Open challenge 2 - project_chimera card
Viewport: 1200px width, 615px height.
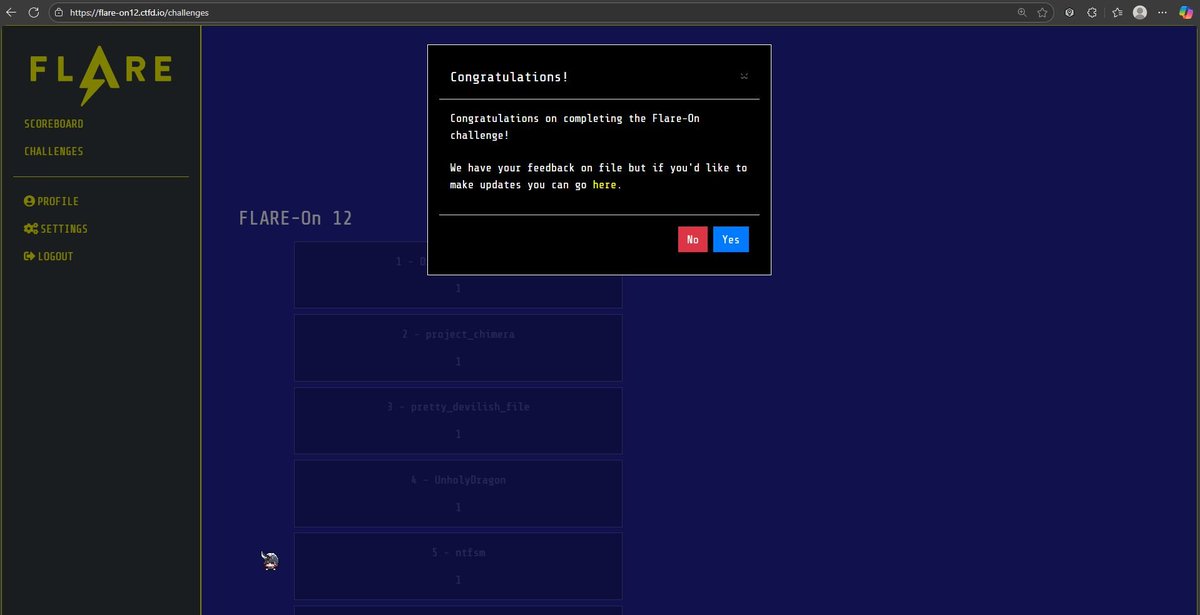tap(458, 347)
